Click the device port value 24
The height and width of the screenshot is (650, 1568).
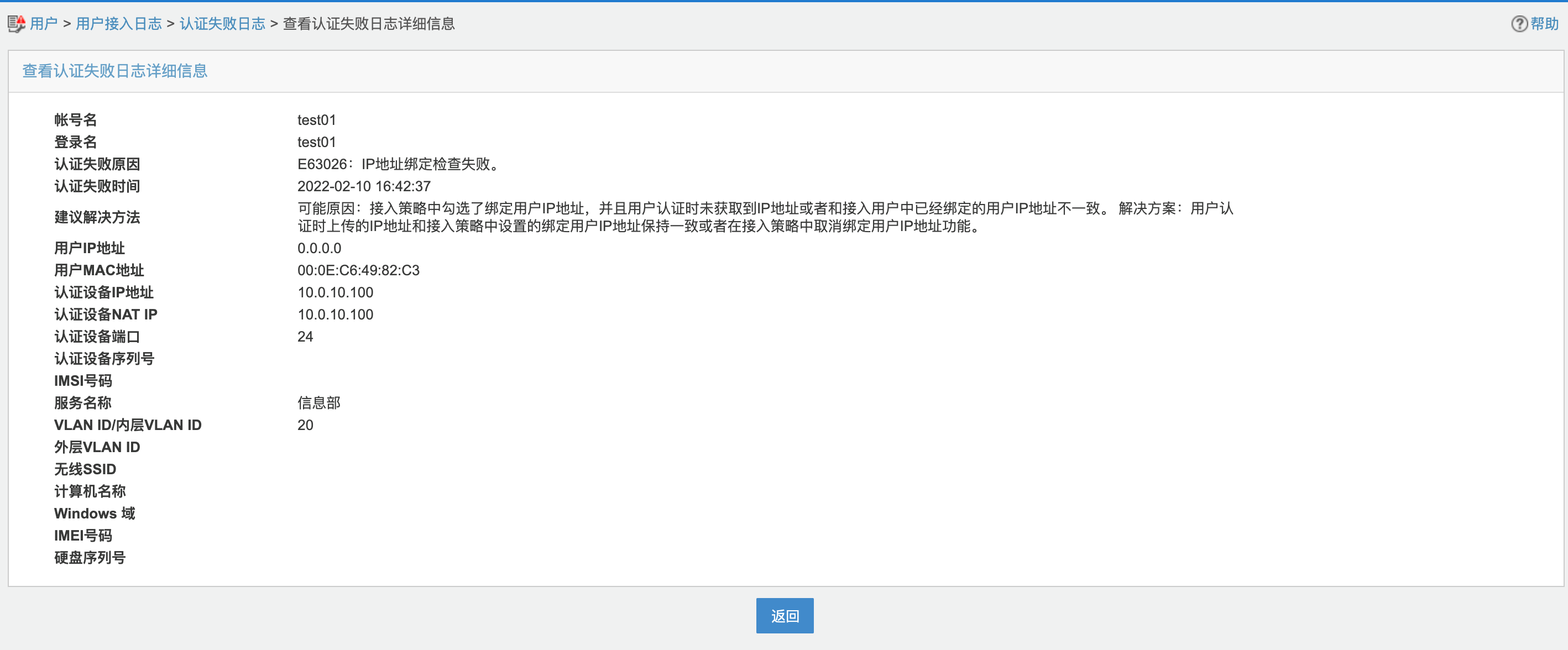(305, 337)
